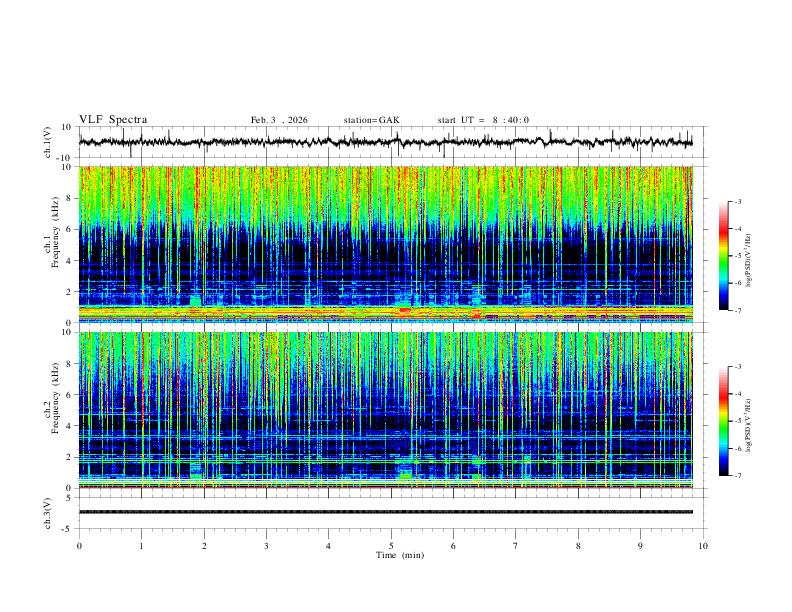Click the "10" label on the time axis
This screenshot has width=792, height=612.
(x=703, y=546)
